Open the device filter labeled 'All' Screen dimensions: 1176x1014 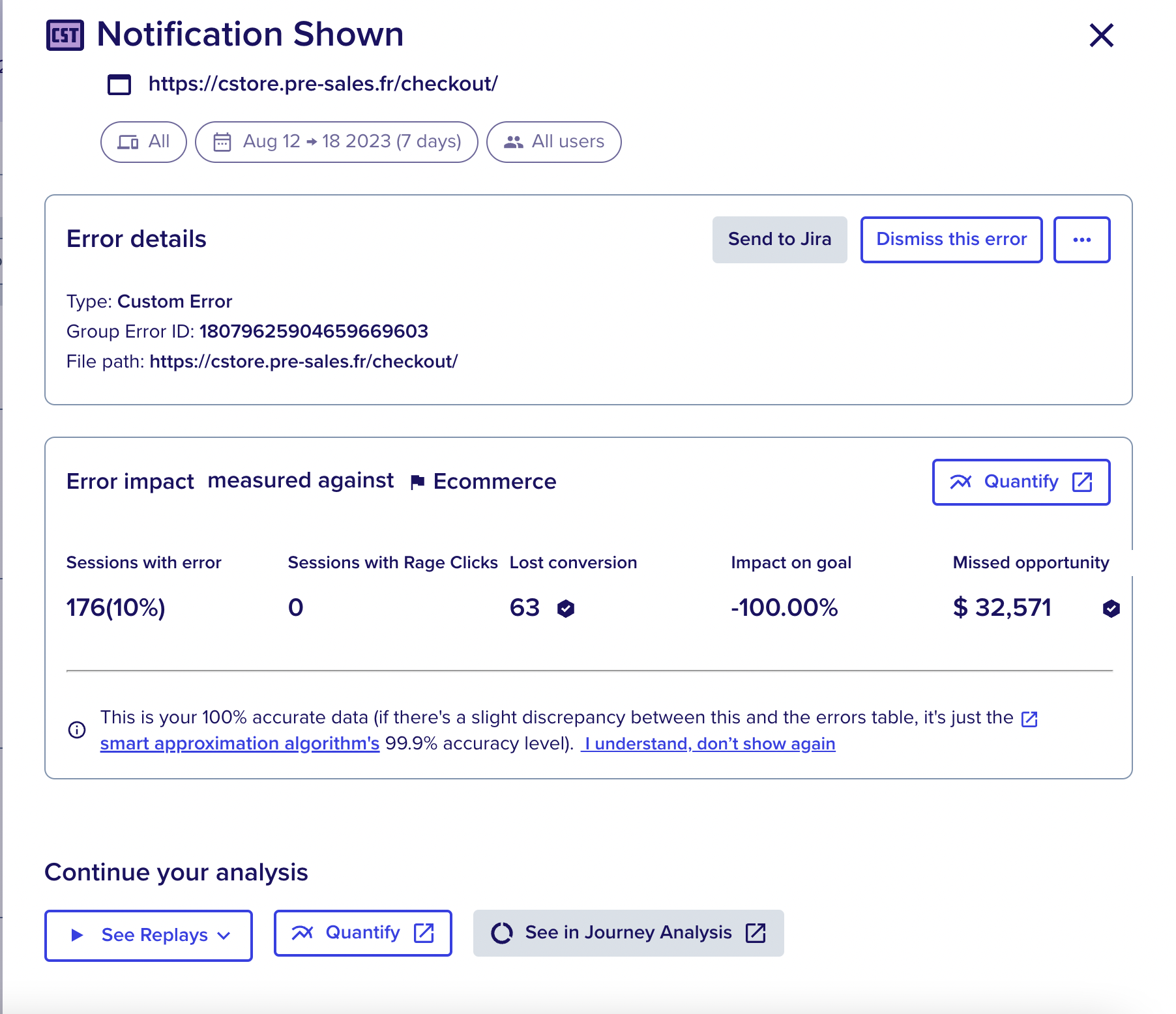point(143,141)
